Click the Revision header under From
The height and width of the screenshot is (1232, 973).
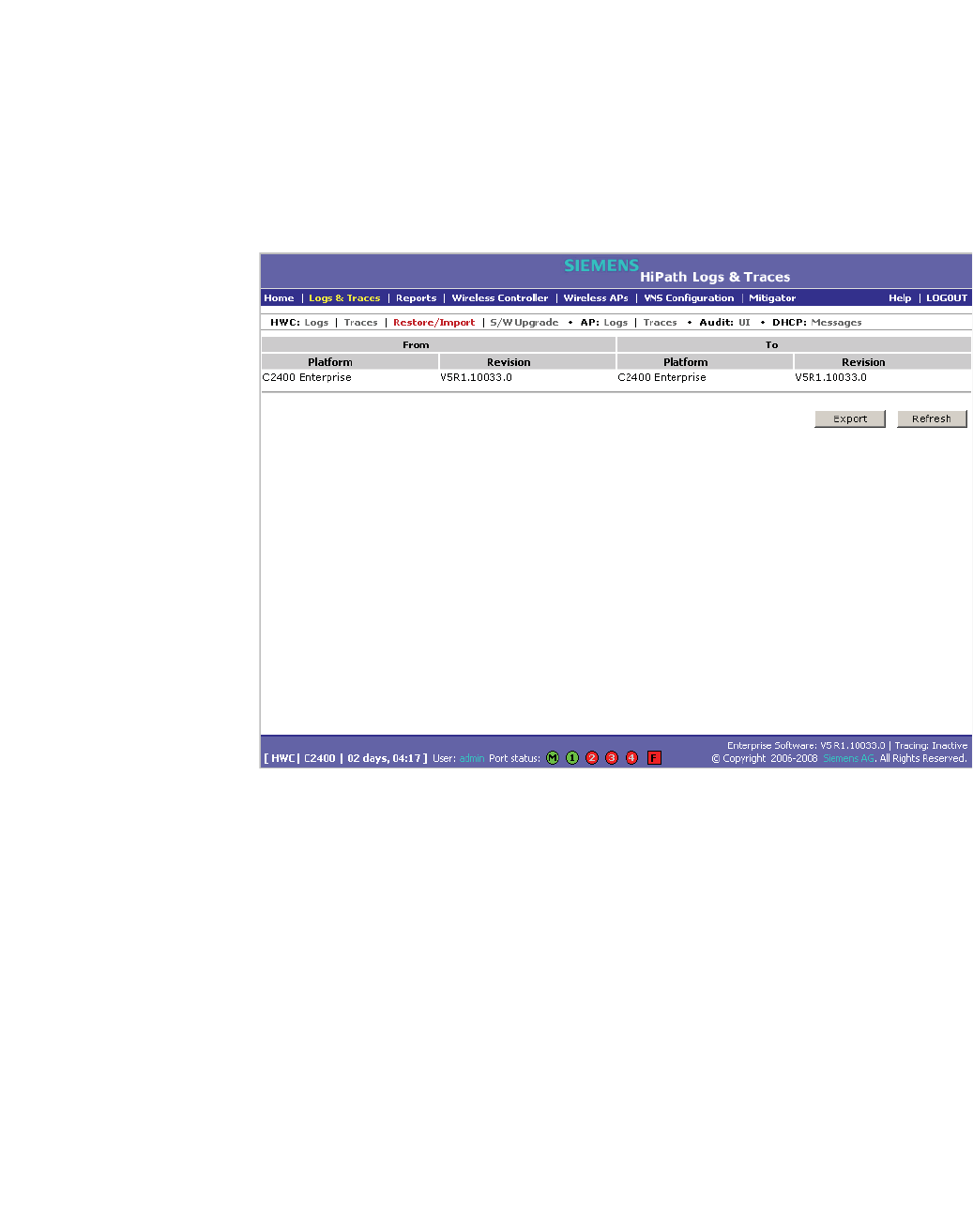coord(527,362)
